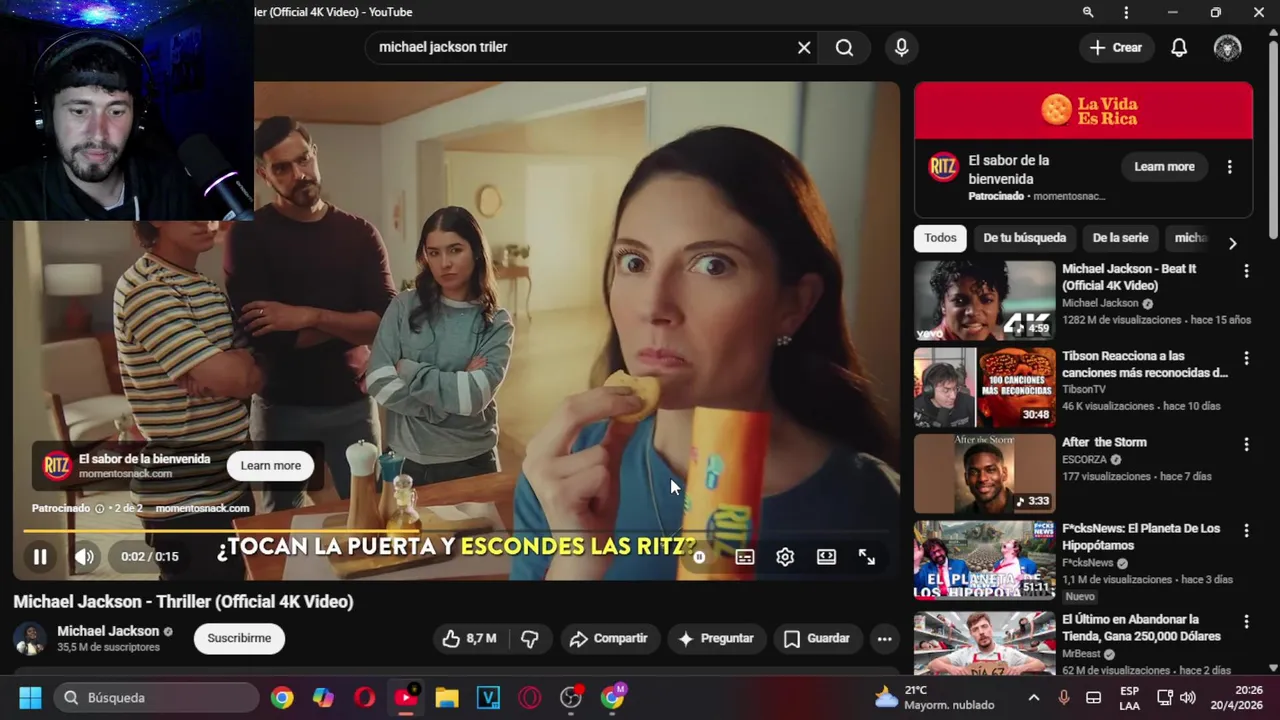Pause the video with the pause button
1280x720 pixels.
click(40, 557)
